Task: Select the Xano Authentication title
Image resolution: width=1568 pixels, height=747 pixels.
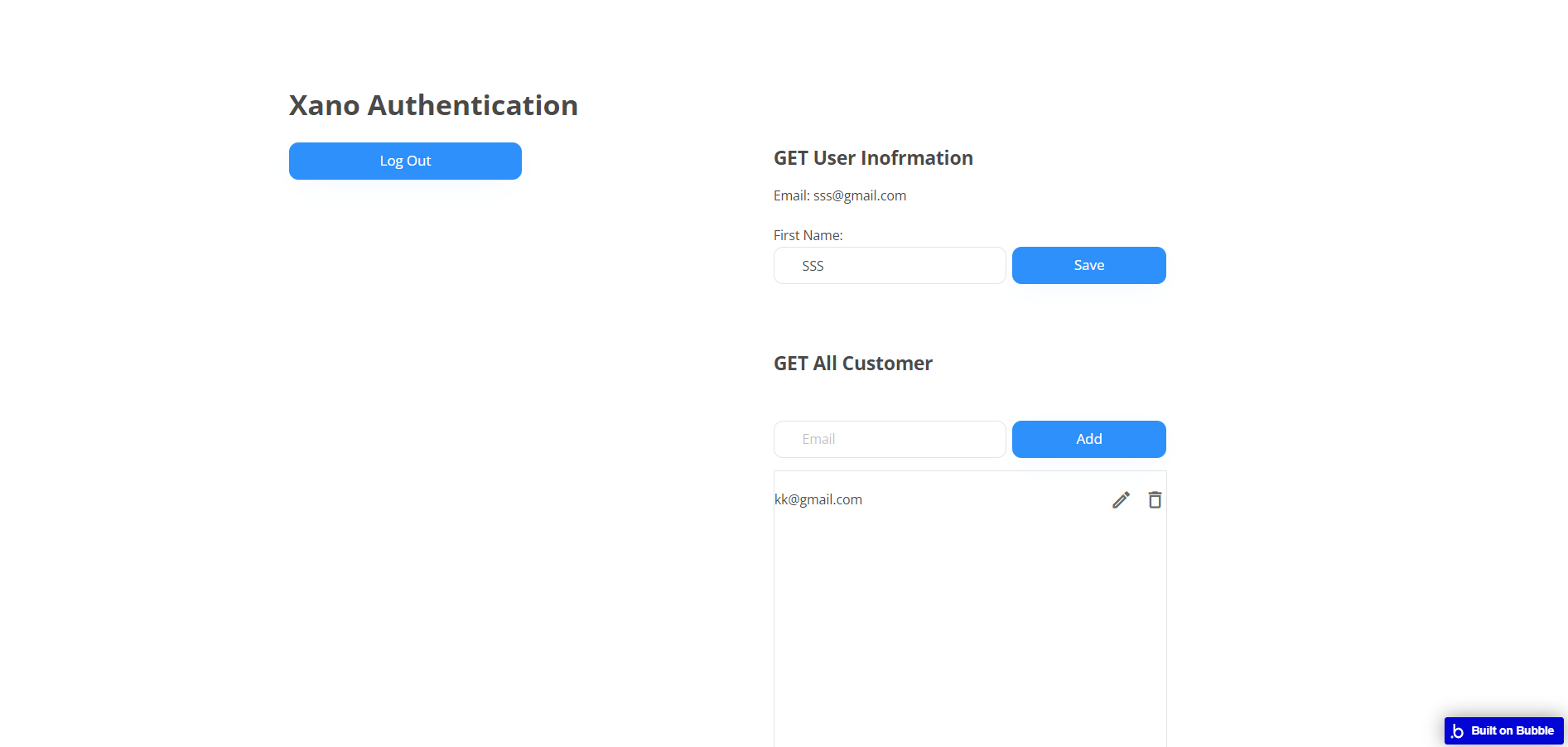Action: [x=433, y=105]
